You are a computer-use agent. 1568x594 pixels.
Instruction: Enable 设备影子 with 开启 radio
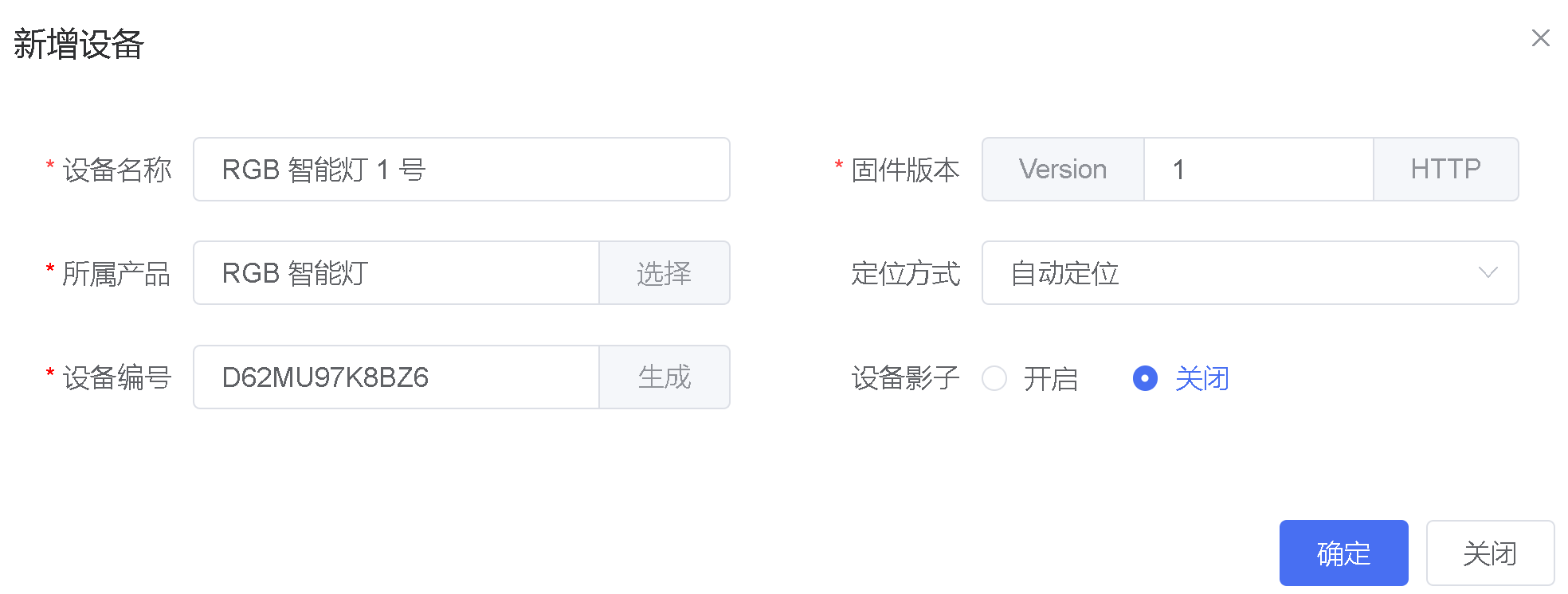coord(994,378)
